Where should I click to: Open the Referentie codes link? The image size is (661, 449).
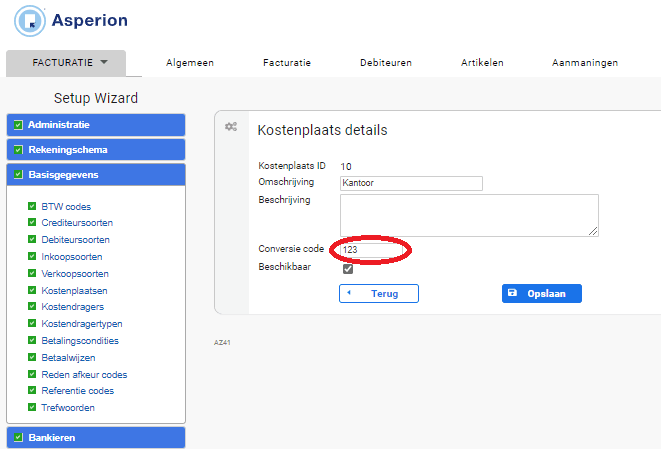point(78,391)
